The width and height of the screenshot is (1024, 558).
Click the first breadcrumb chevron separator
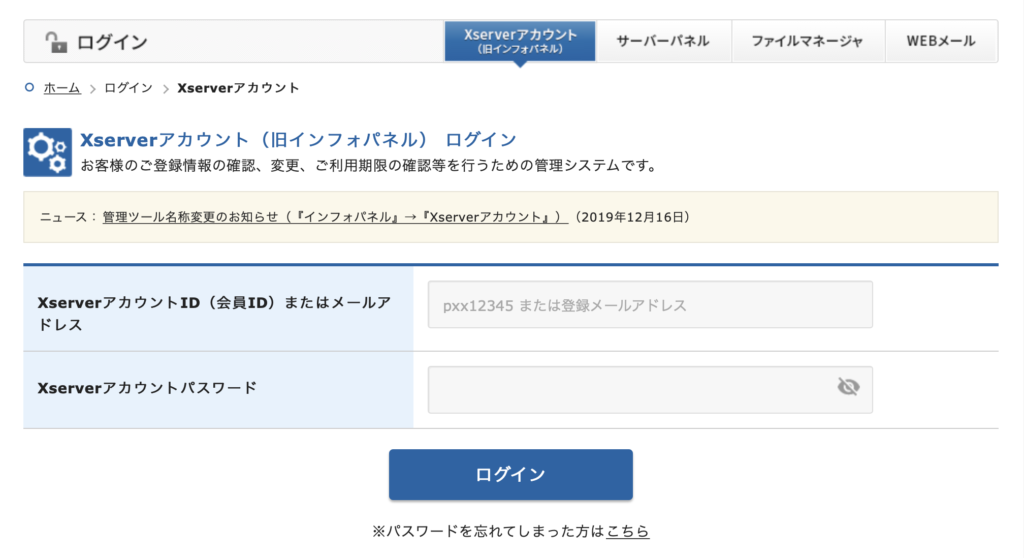[93, 88]
